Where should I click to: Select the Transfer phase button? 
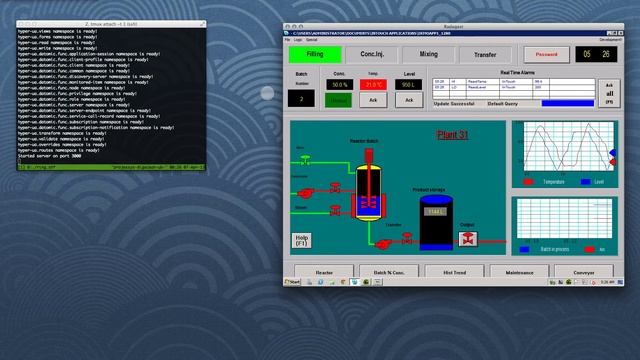(x=485, y=54)
